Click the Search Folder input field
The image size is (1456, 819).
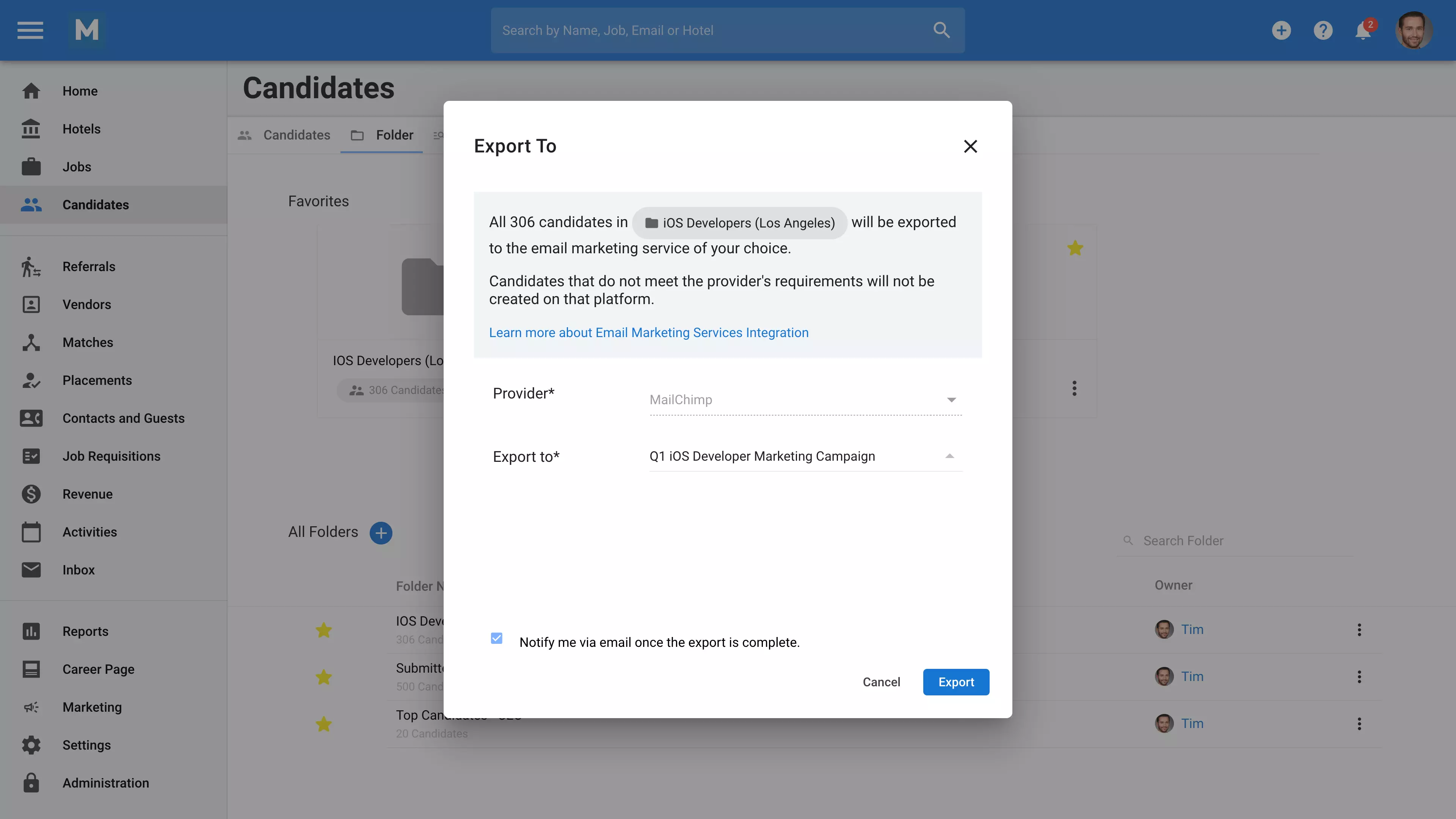(x=1238, y=541)
